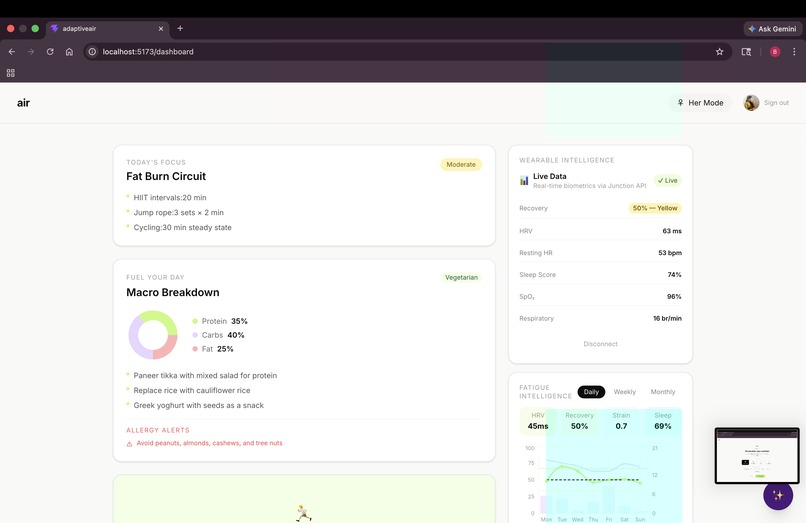The image size is (806, 523).
Task: Click the air logo
Action: pos(24,103)
